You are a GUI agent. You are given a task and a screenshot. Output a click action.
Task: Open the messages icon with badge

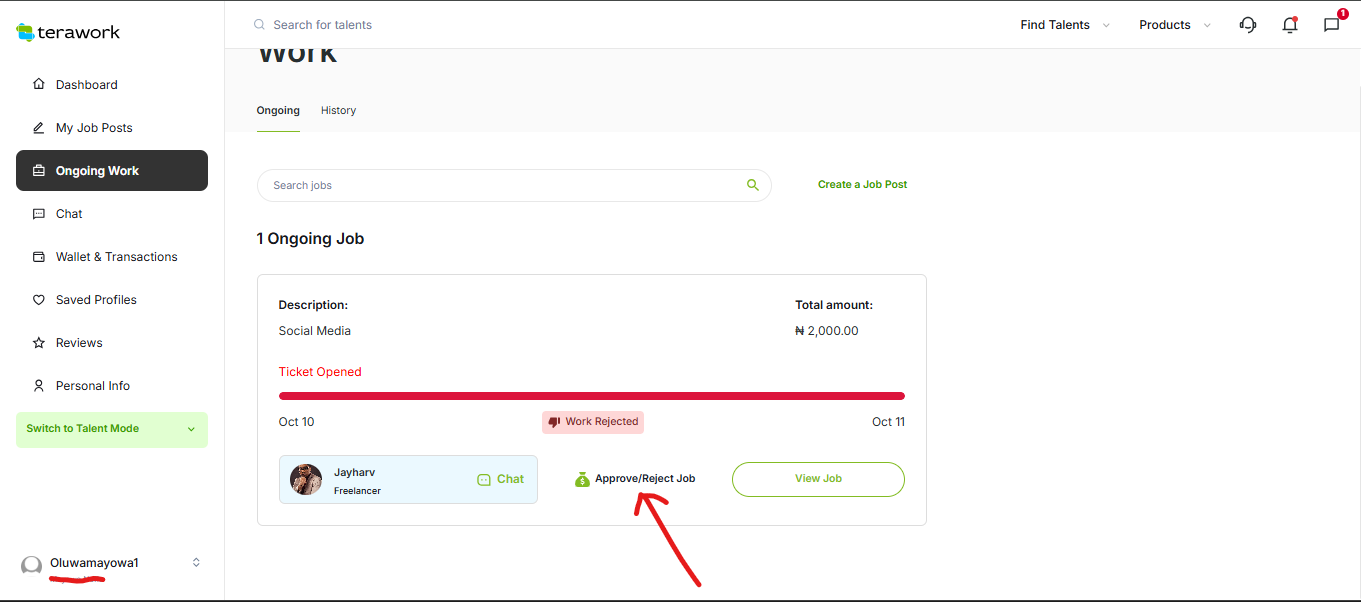click(x=1331, y=25)
